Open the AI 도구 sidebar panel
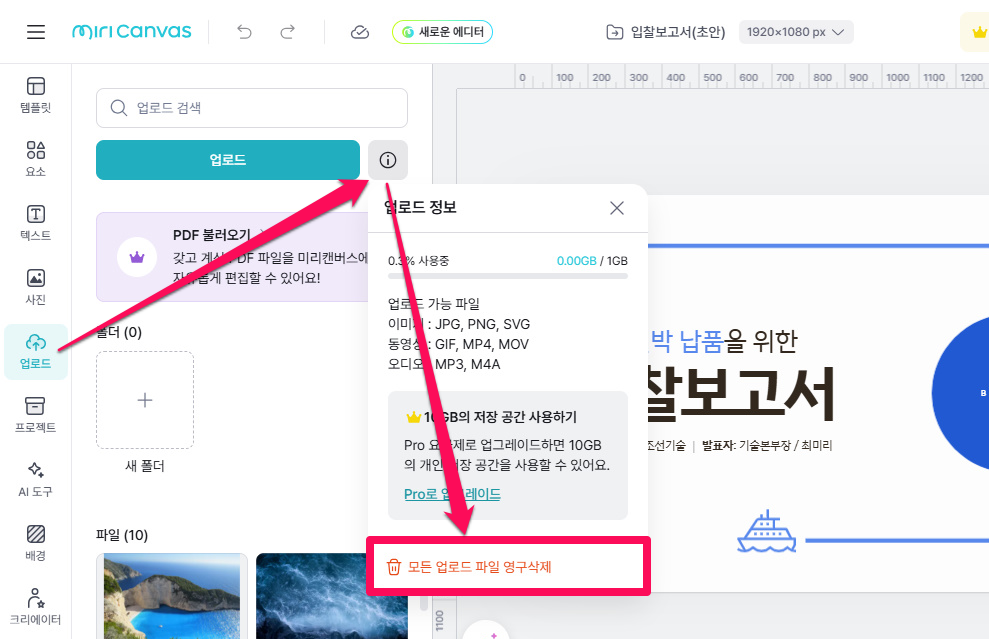Viewport: 989px width, 639px height. point(36,479)
